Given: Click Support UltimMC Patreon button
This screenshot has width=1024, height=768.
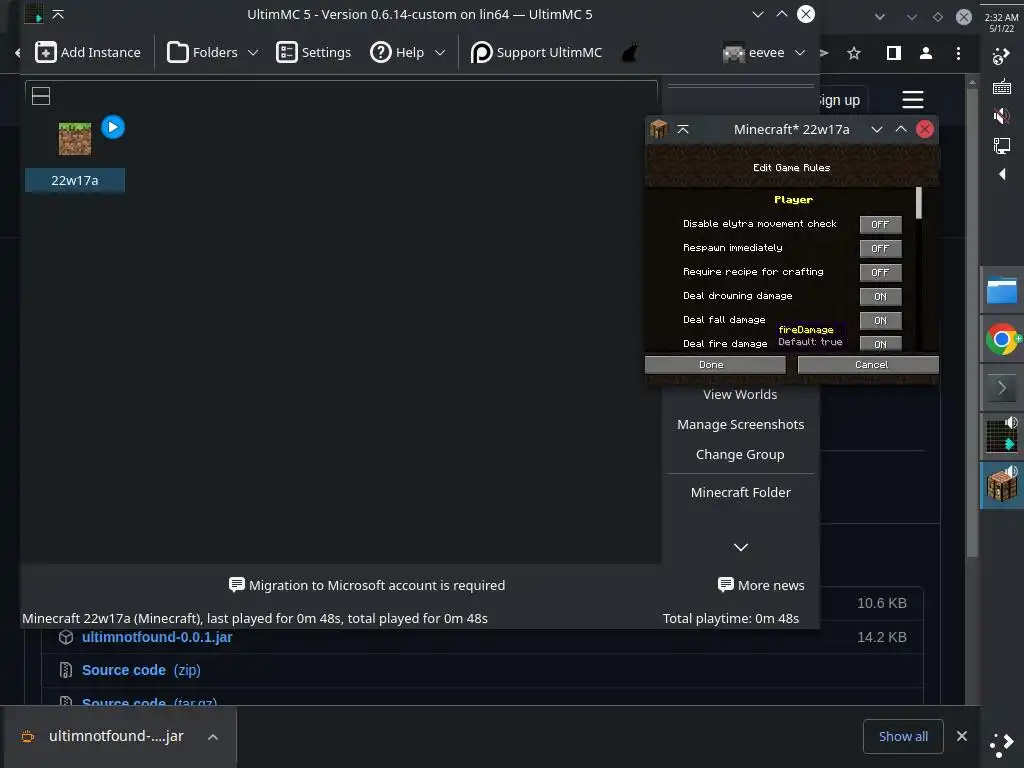Looking at the screenshot, I should coord(536,52).
